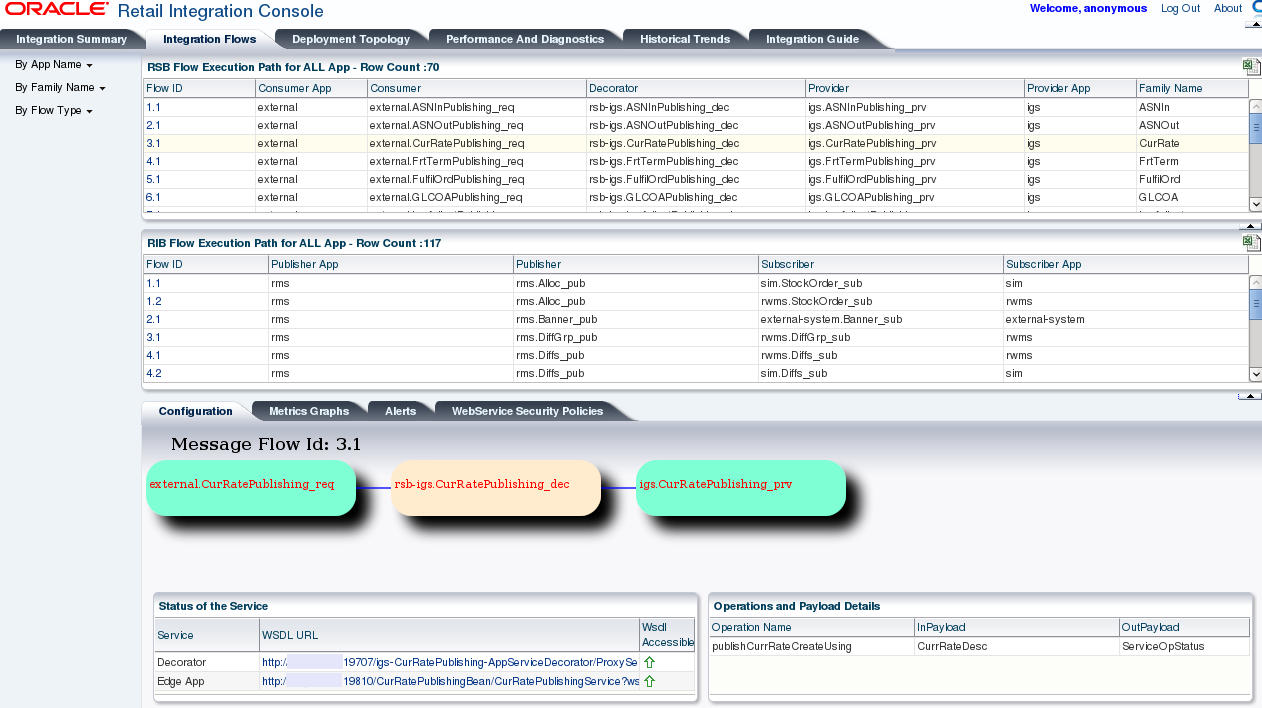The width and height of the screenshot is (1262, 708).
Task: Sort RSB table by Consumer App column
Action: 311,88
